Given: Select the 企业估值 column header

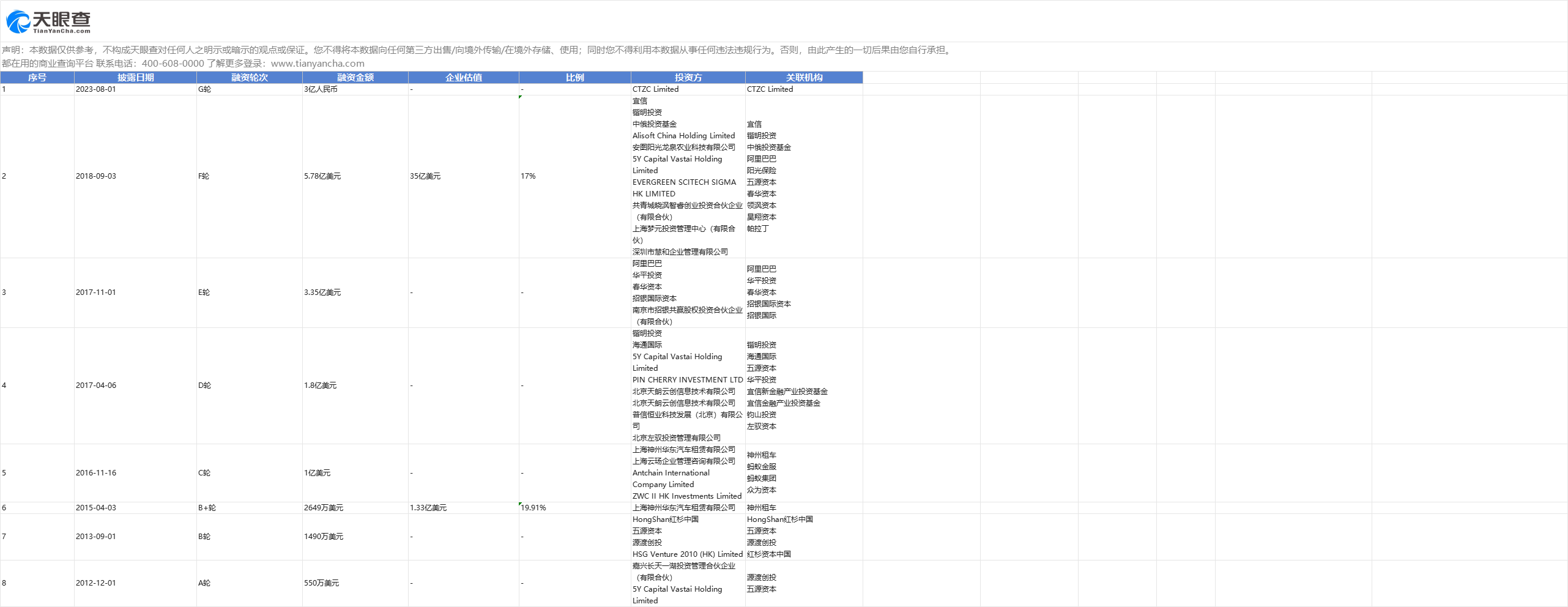Looking at the screenshot, I should click(464, 78).
